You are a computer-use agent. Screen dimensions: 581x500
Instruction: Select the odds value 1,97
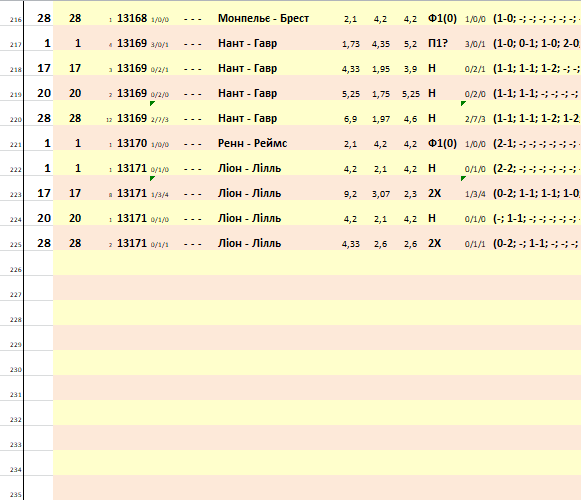381,119
